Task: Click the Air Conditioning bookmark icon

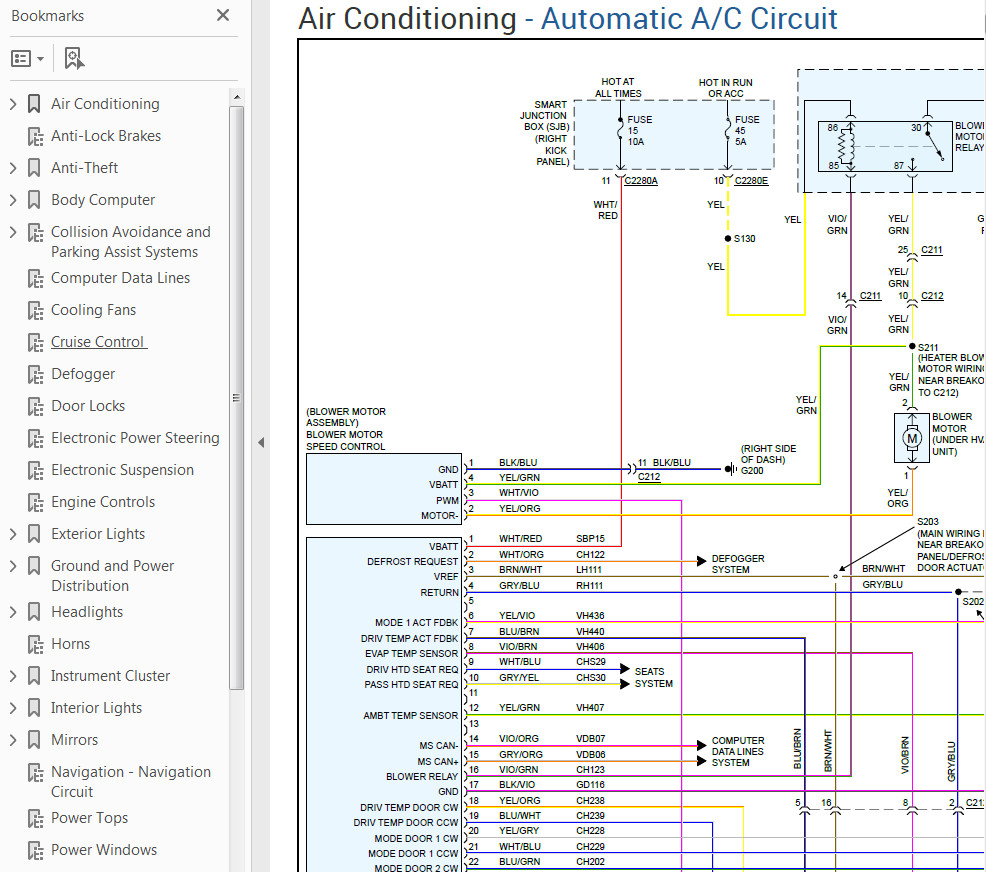Action: (35, 104)
